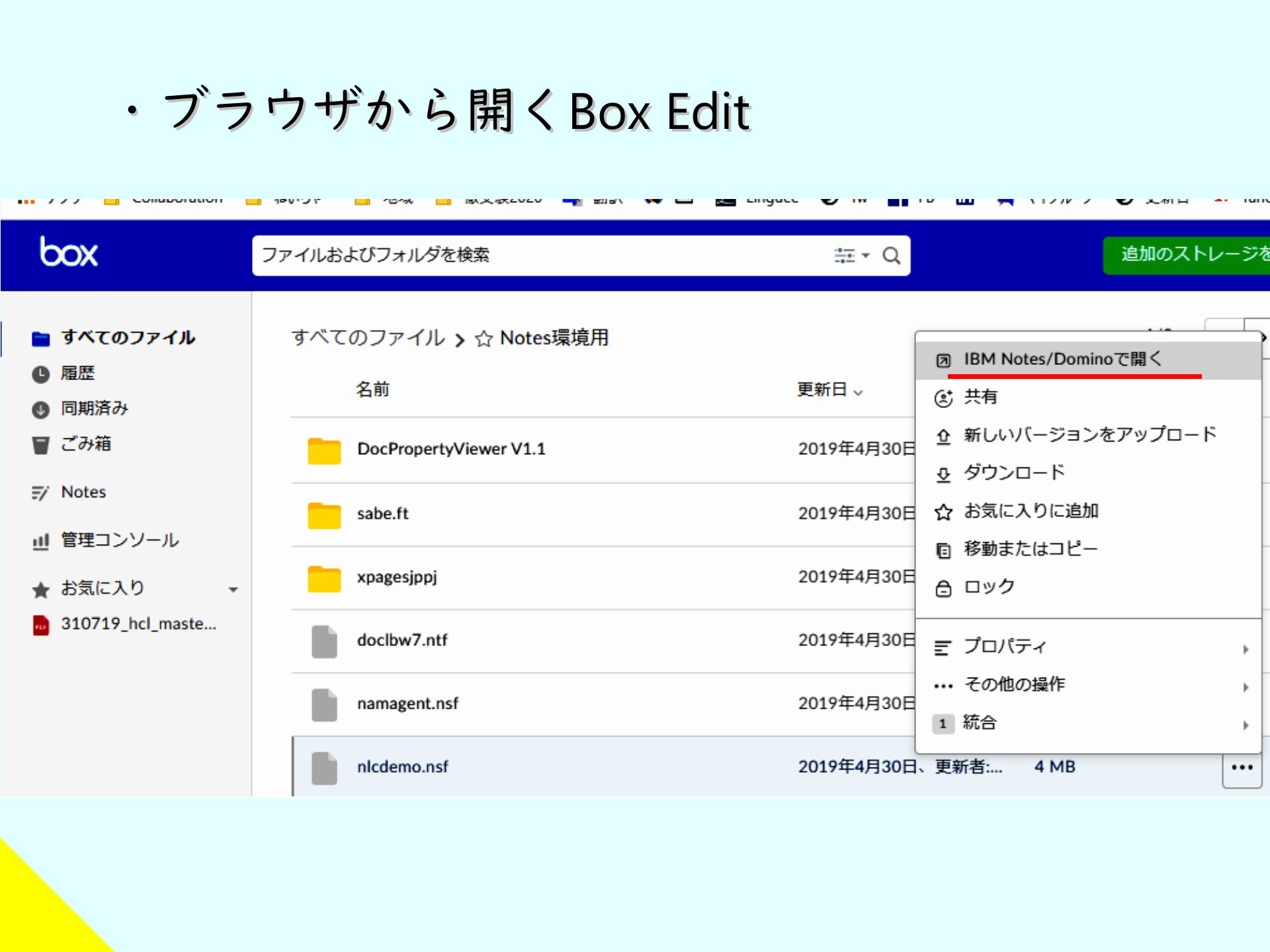This screenshot has height=952, width=1270.
Task: Choose IBM Notes/Dominoで開く menu item
Action: [1088, 360]
